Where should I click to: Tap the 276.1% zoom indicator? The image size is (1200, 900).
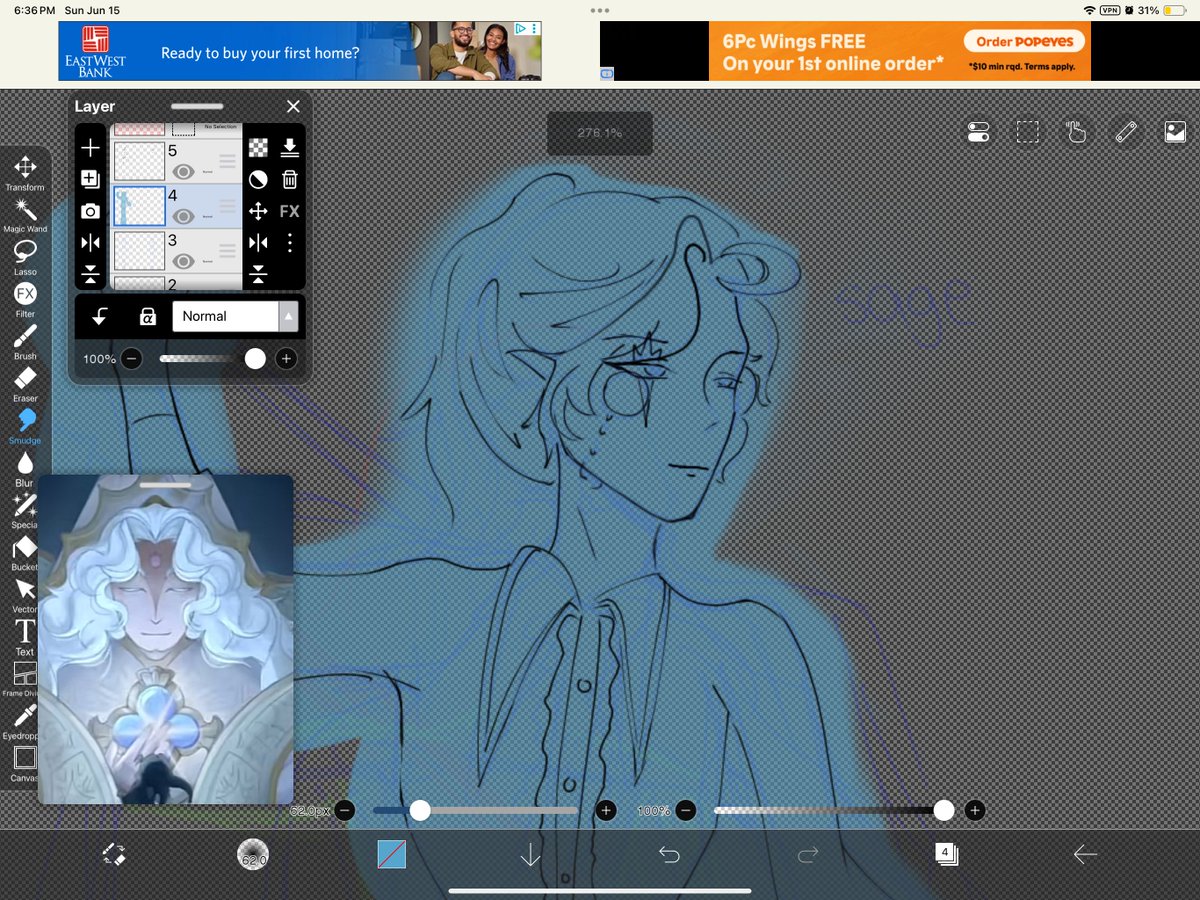click(x=599, y=133)
